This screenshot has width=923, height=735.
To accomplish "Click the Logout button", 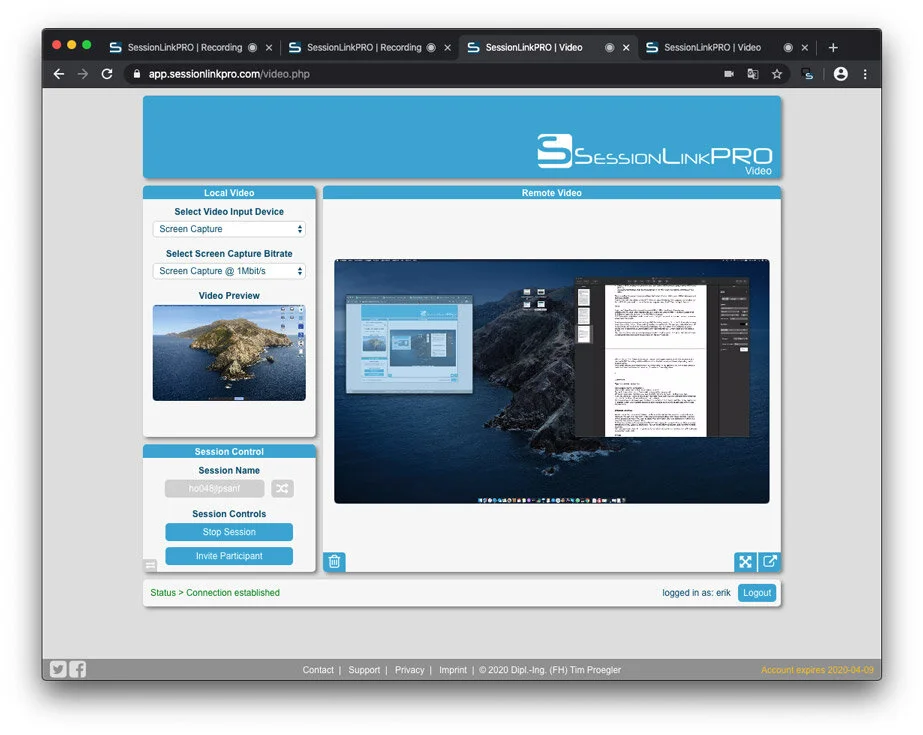I will pos(757,593).
